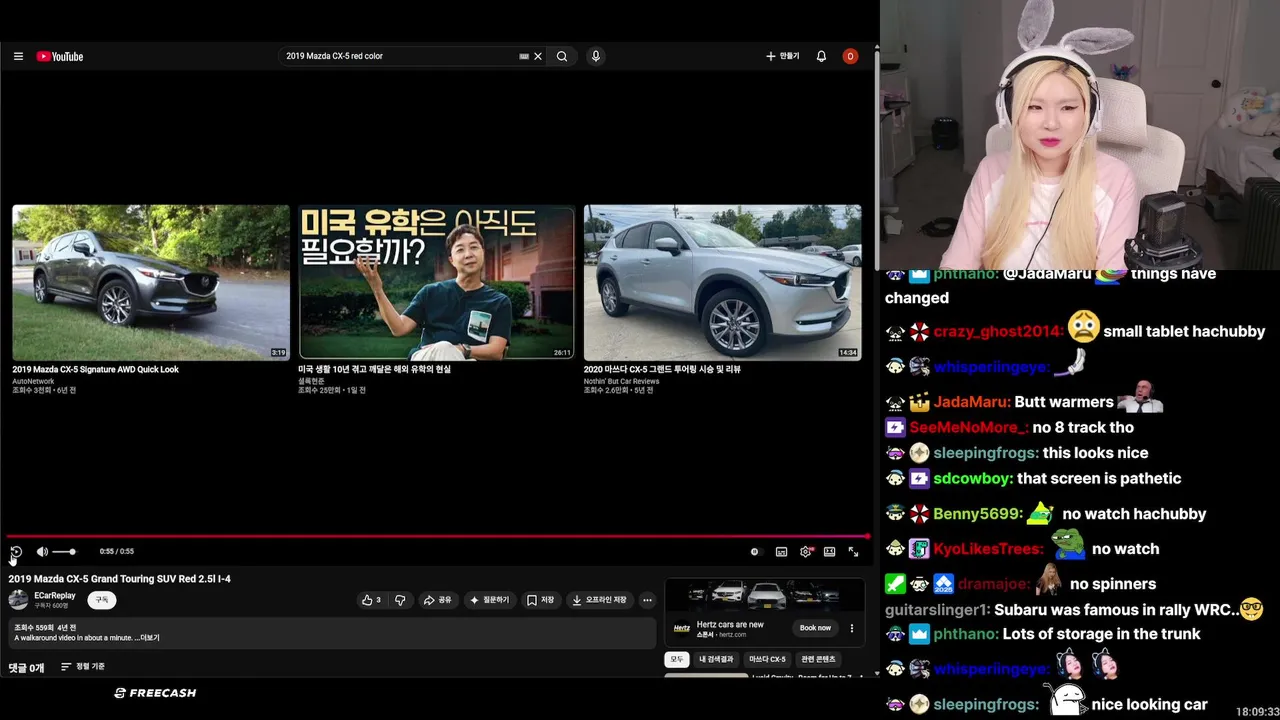This screenshot has height=720, width=1280.
Task: Save video with 저장 button
Action: click(x=541, y=600)
